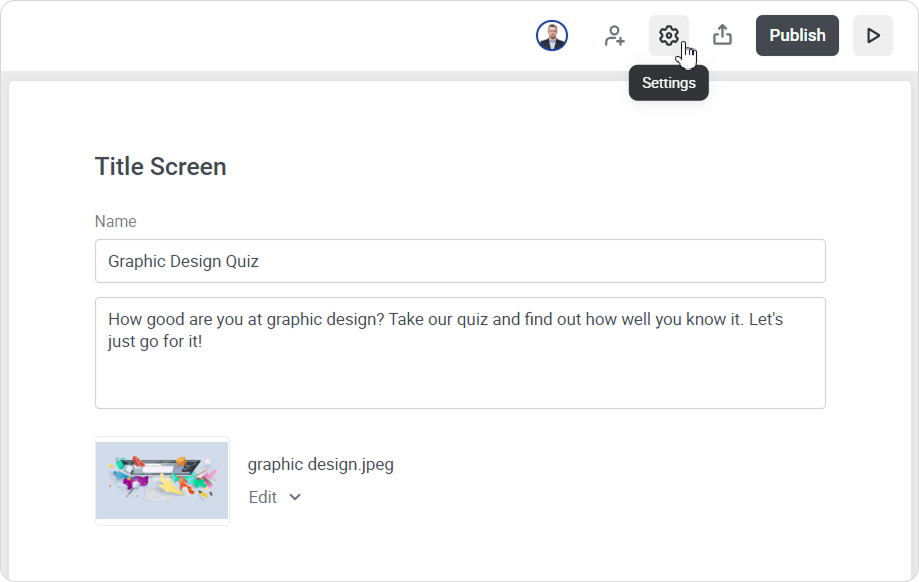
Task: Click the word Publish in the dark button
Action: point(797,36)
